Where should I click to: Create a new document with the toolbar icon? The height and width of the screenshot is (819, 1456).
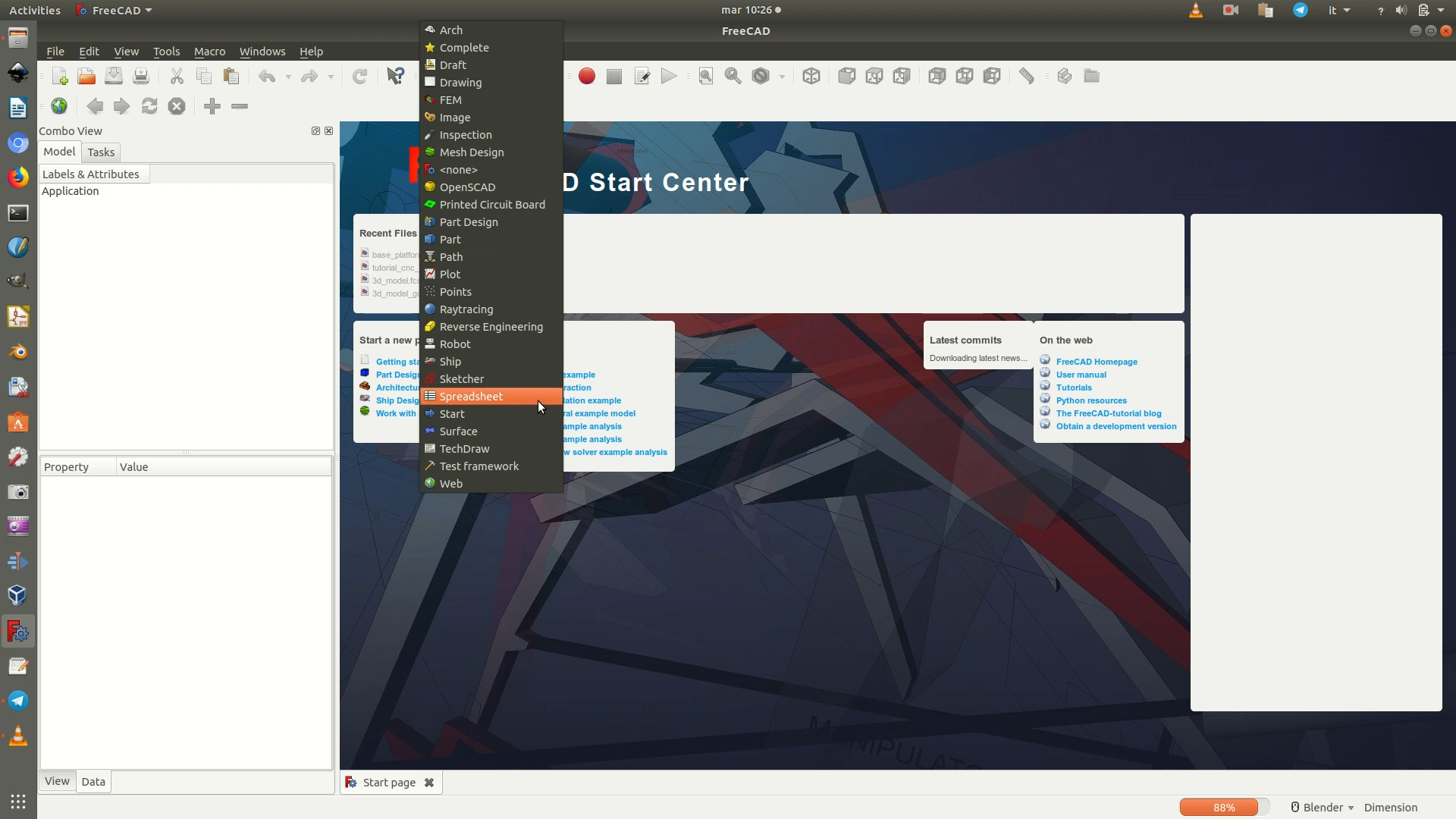point(59,76)
